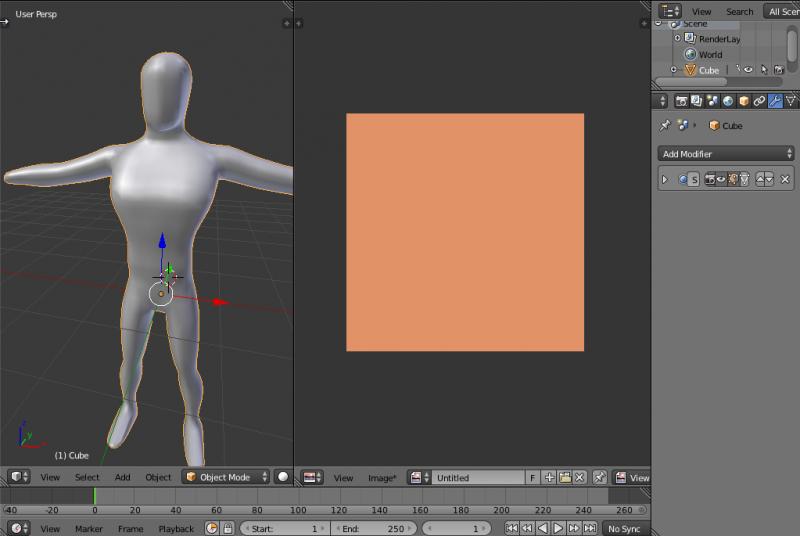Image resolution: width=800 pixels, height=536 pixels.
Task: Click the new image plus icon
Action: [549, 478]
